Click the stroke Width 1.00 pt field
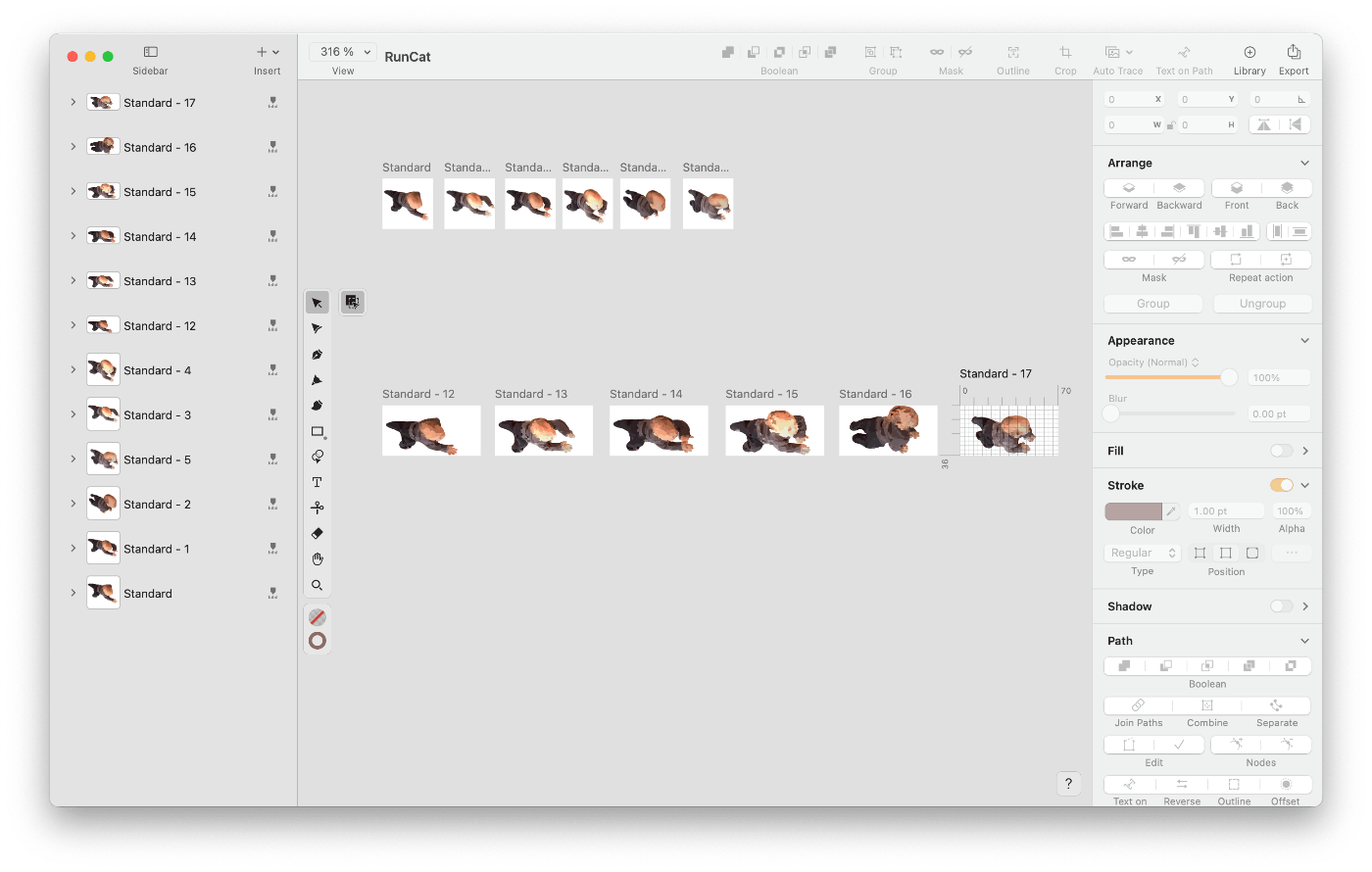 pyautogui.click(x=1226, y=511)
